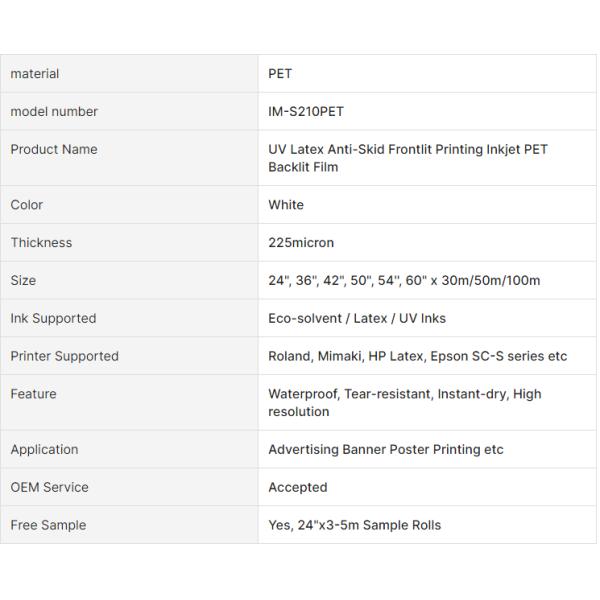Click the Roland, Mimaki, HP Latex printers value
This screenshot has width=600, height=600.
(x=417, y=357)
